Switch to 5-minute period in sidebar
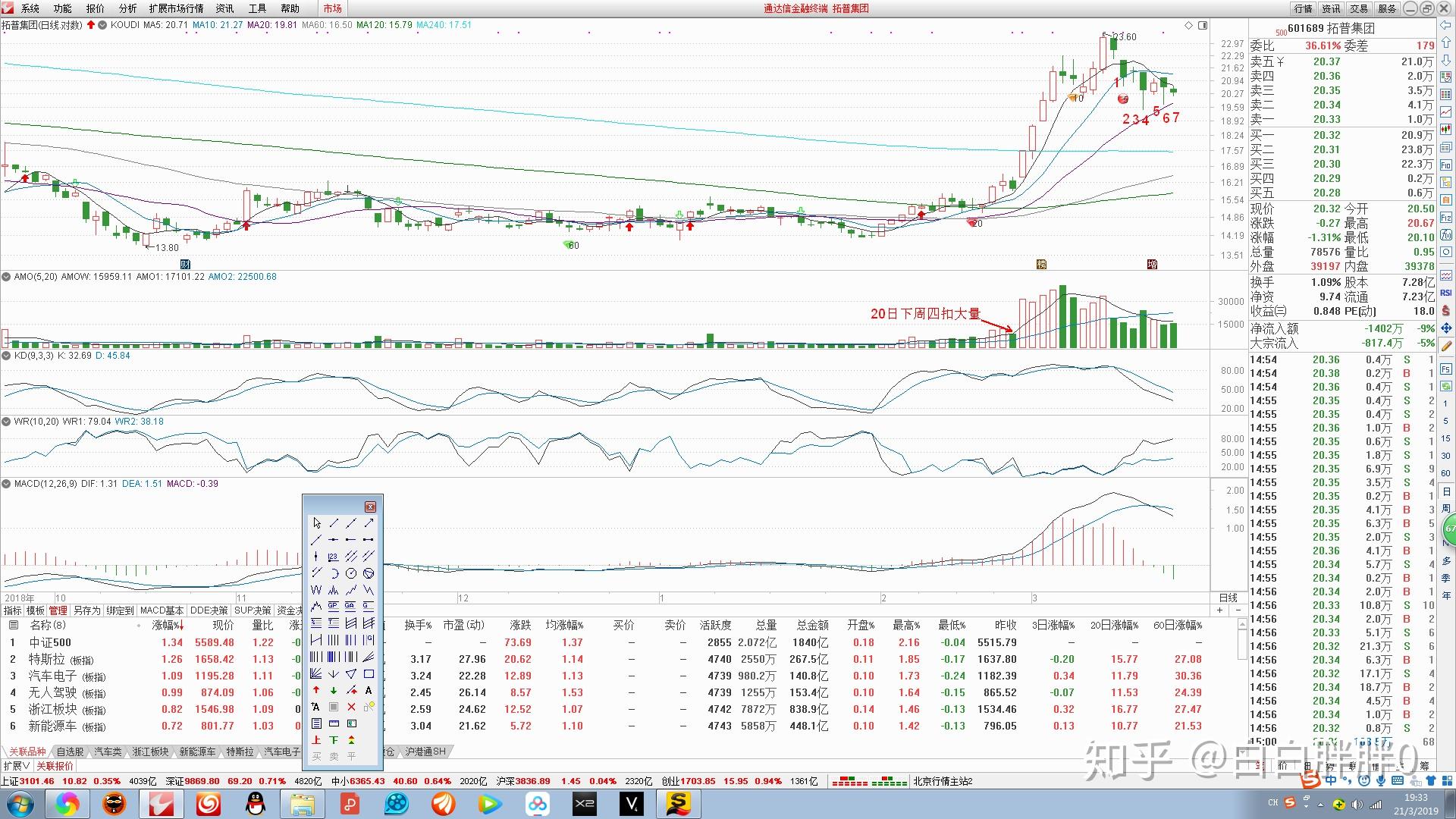Viewport: 1456px width, 819px height. (x=1446, y=422)
